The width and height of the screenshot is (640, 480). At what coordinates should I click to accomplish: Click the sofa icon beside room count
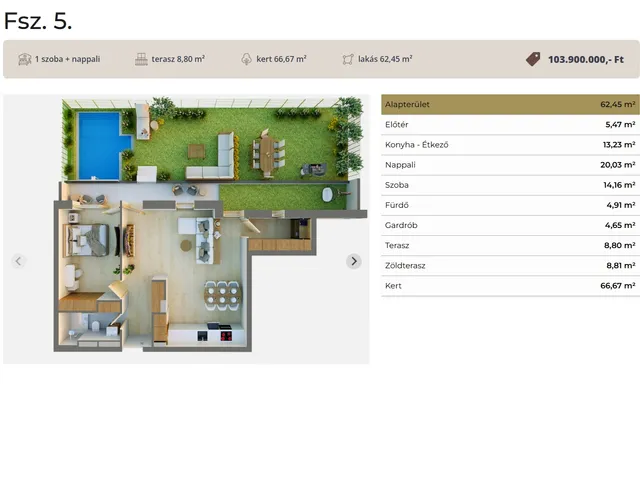[x=24, y=59]
